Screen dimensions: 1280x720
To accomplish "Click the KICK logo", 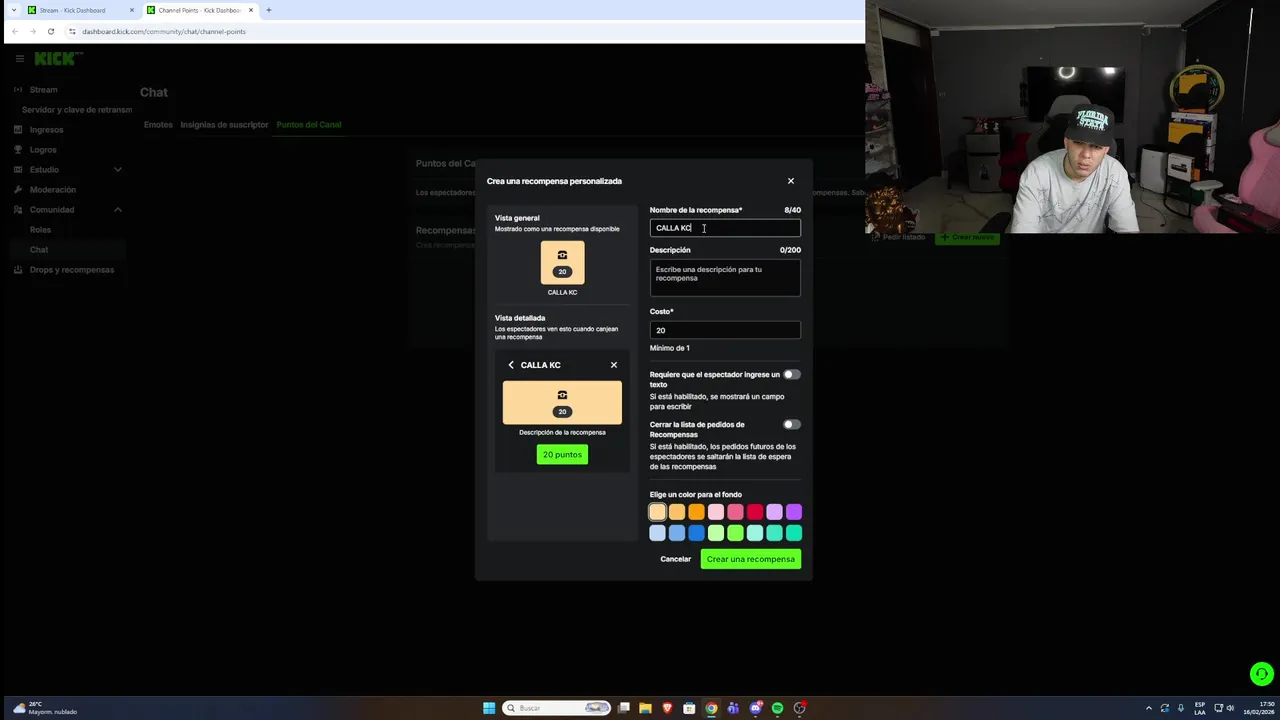I will click(57, 59).
